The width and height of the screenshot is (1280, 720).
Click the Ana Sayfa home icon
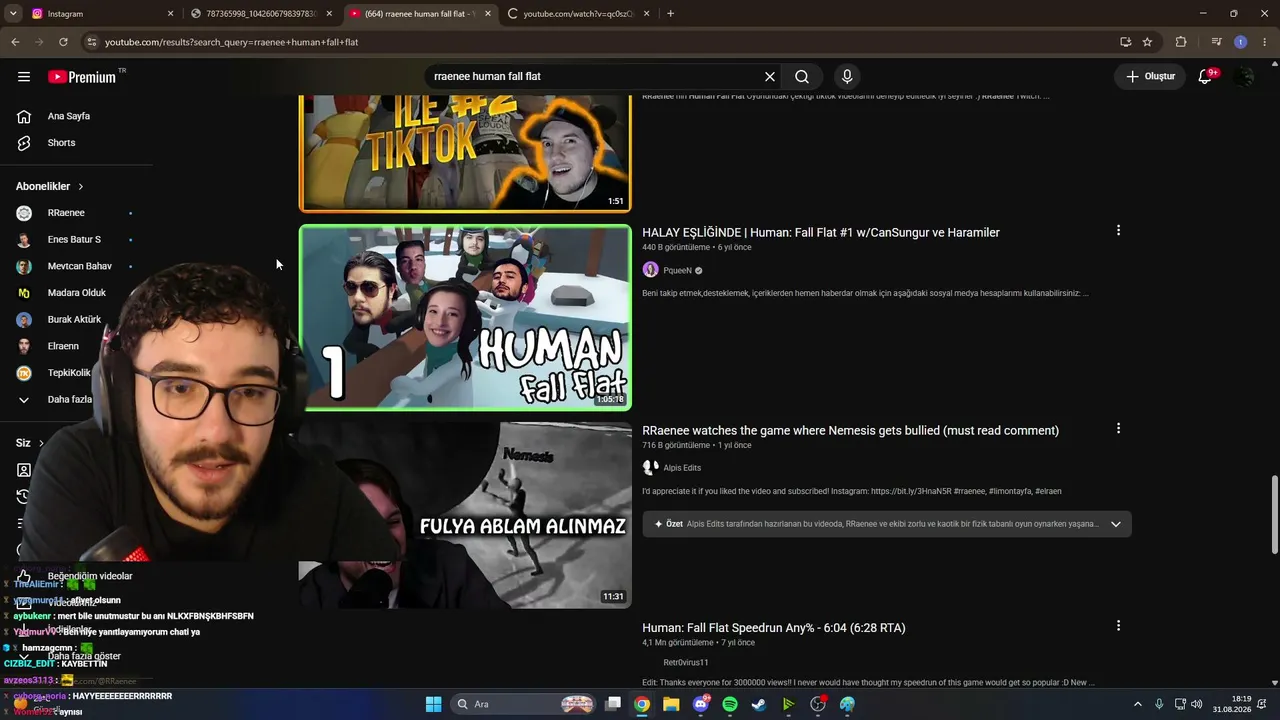point(24,116)
